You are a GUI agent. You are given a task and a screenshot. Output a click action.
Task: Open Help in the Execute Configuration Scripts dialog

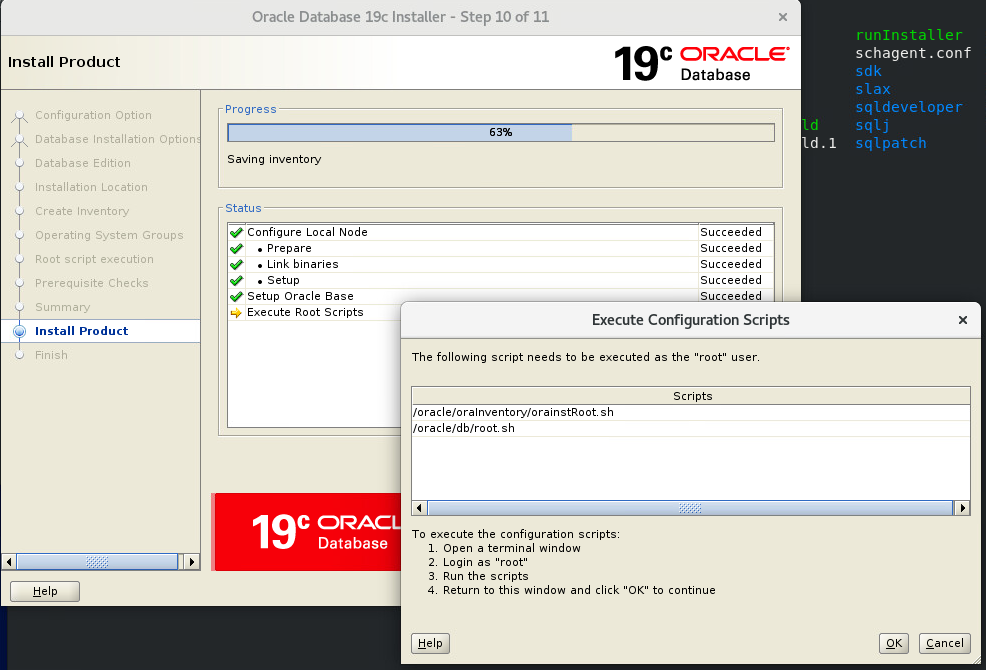tap(430, 643)
